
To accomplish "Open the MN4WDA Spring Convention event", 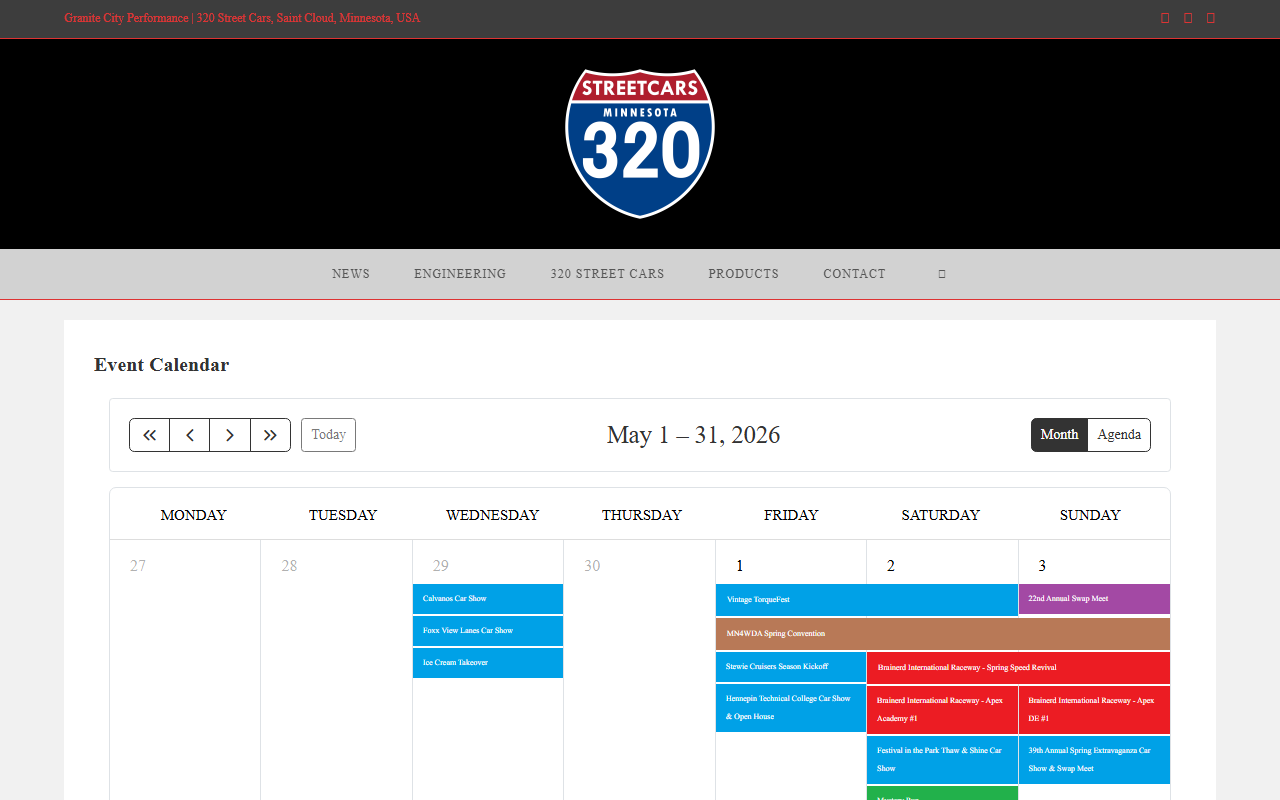I will coord(943,634).
